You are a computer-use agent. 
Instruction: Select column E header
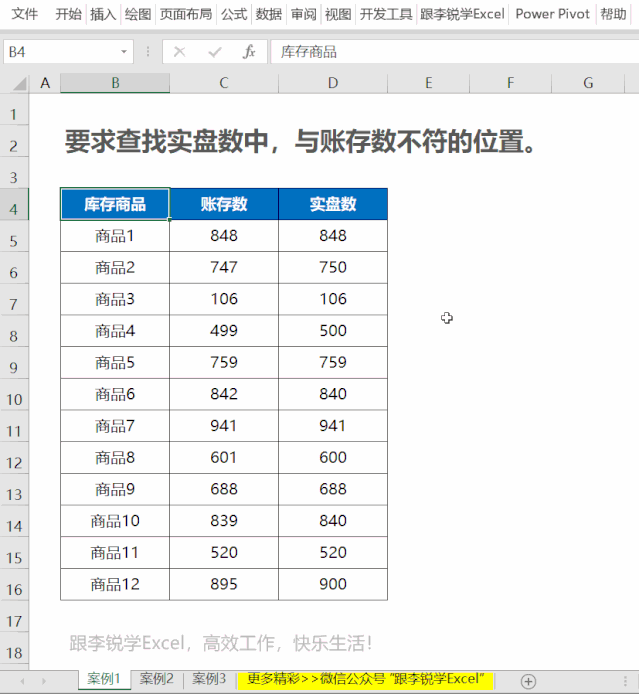point(428,83)
